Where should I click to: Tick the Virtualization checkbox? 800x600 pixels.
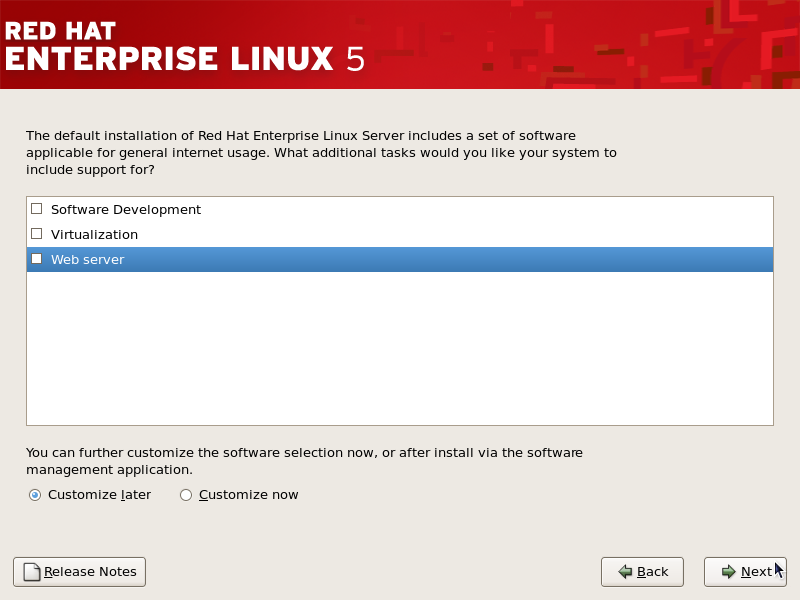[37, 234]
